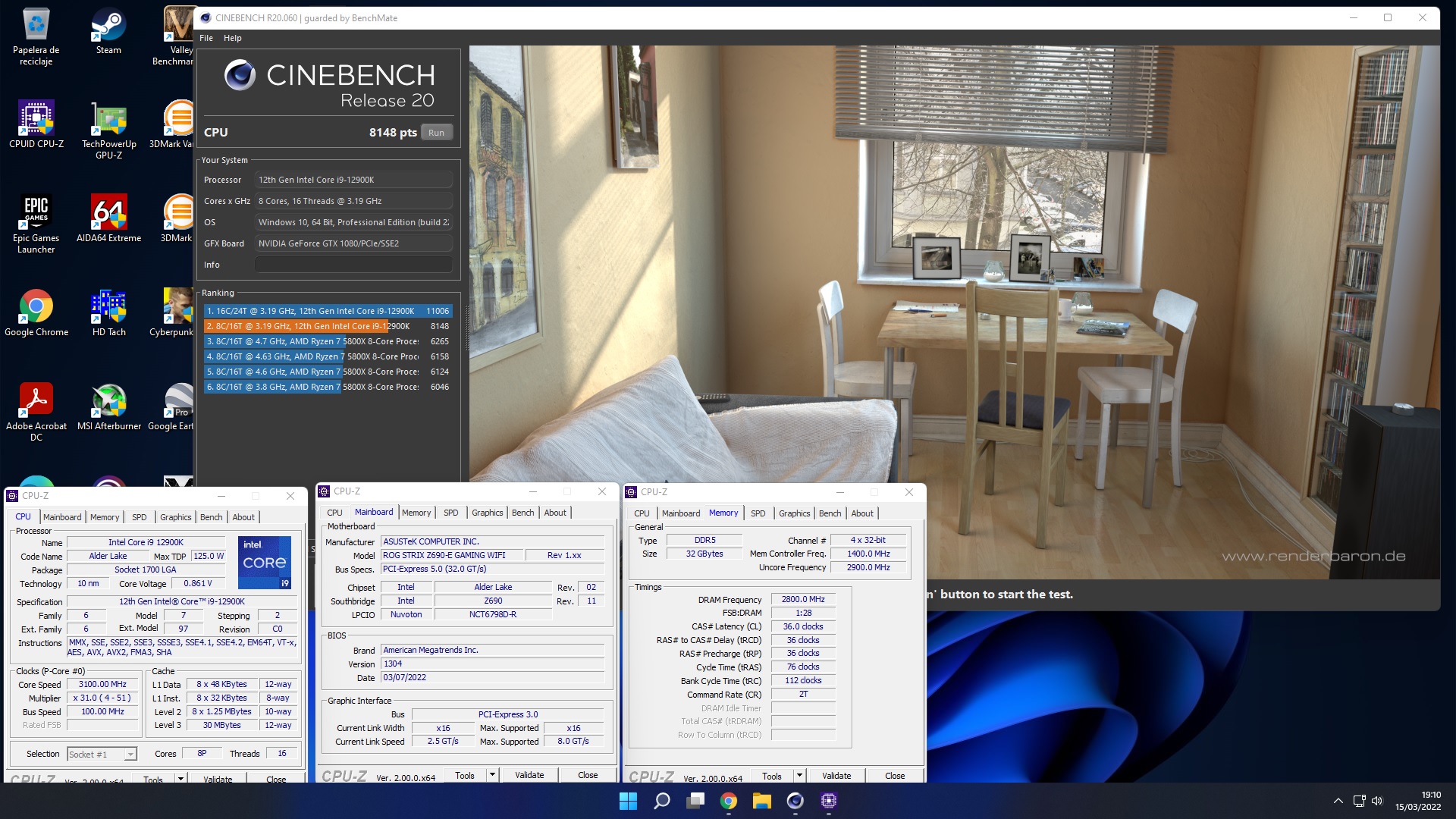
Task: Open Chrome from the taskbar
Action: coord(729,801)
